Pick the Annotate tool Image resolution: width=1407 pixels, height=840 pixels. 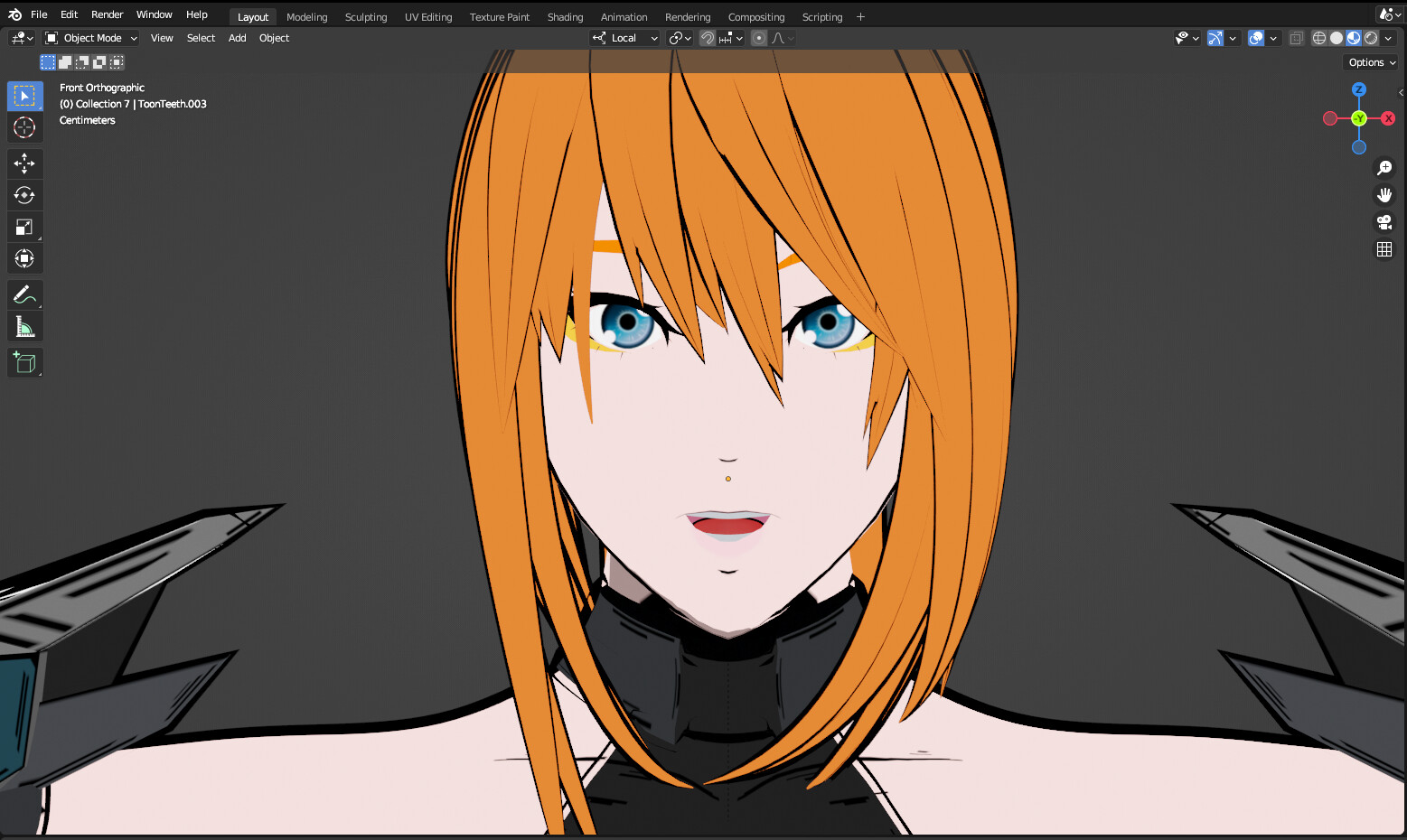24,294
